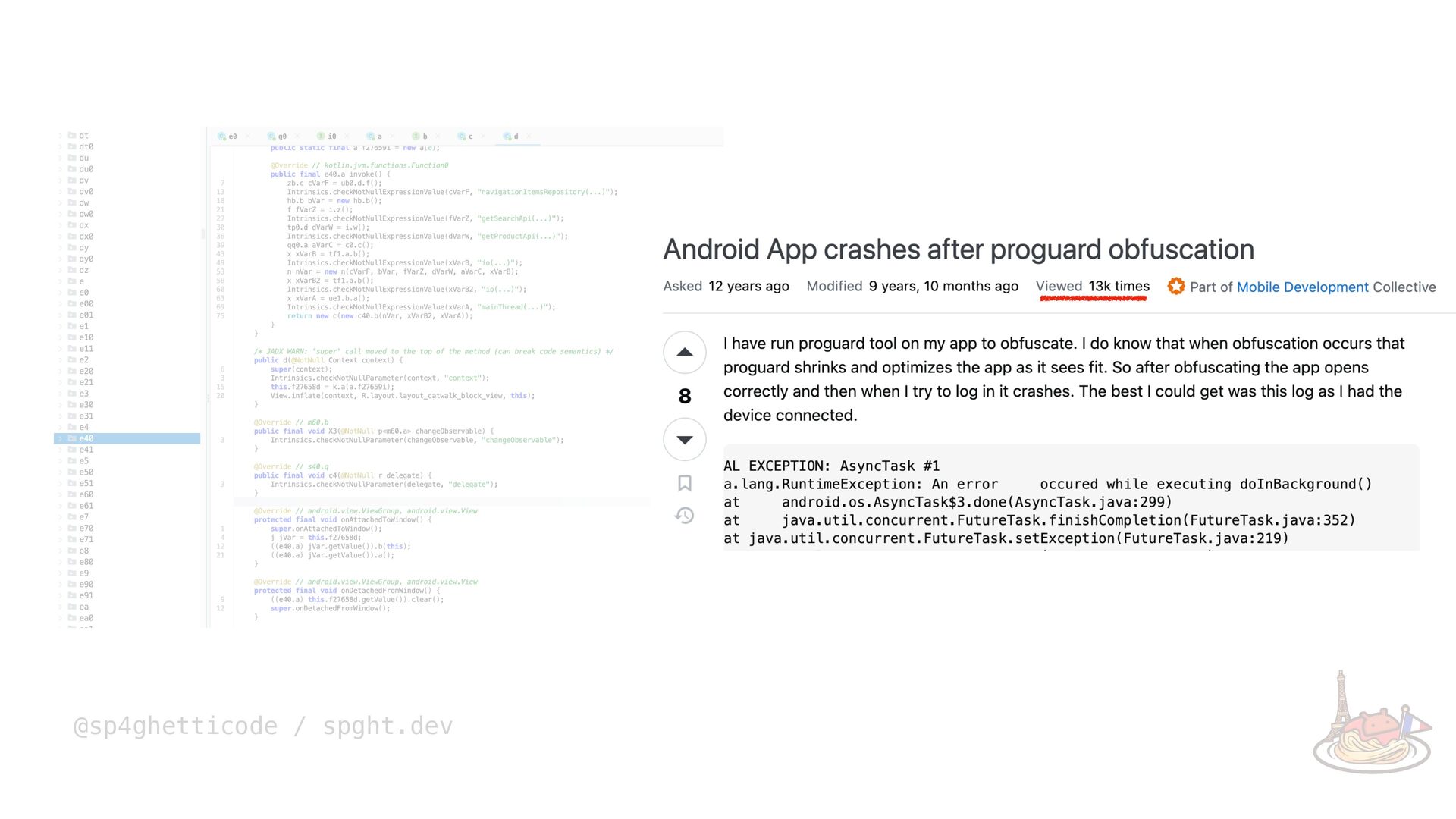Click the ea0 folder icon
The width and height of the screenshot is (1456, 819).
point(72,618)
